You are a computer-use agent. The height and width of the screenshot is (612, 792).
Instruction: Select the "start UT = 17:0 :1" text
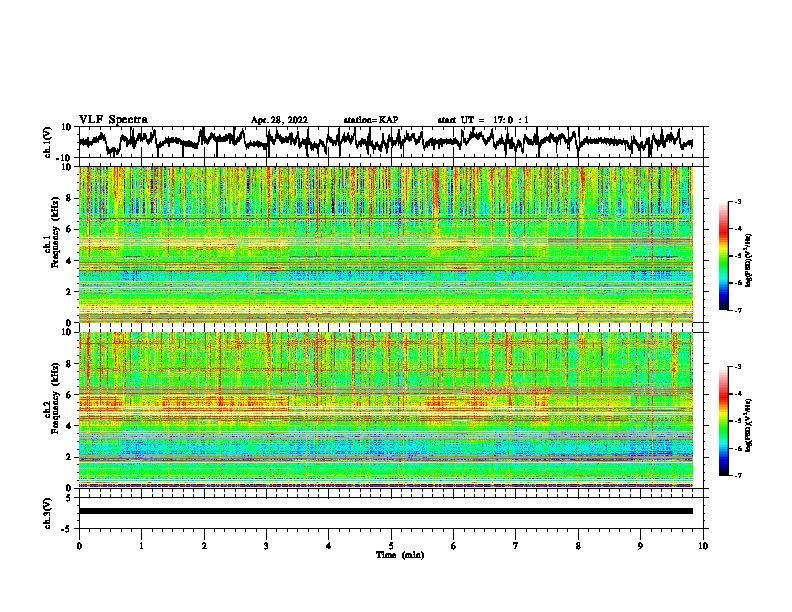coord(483,120)
